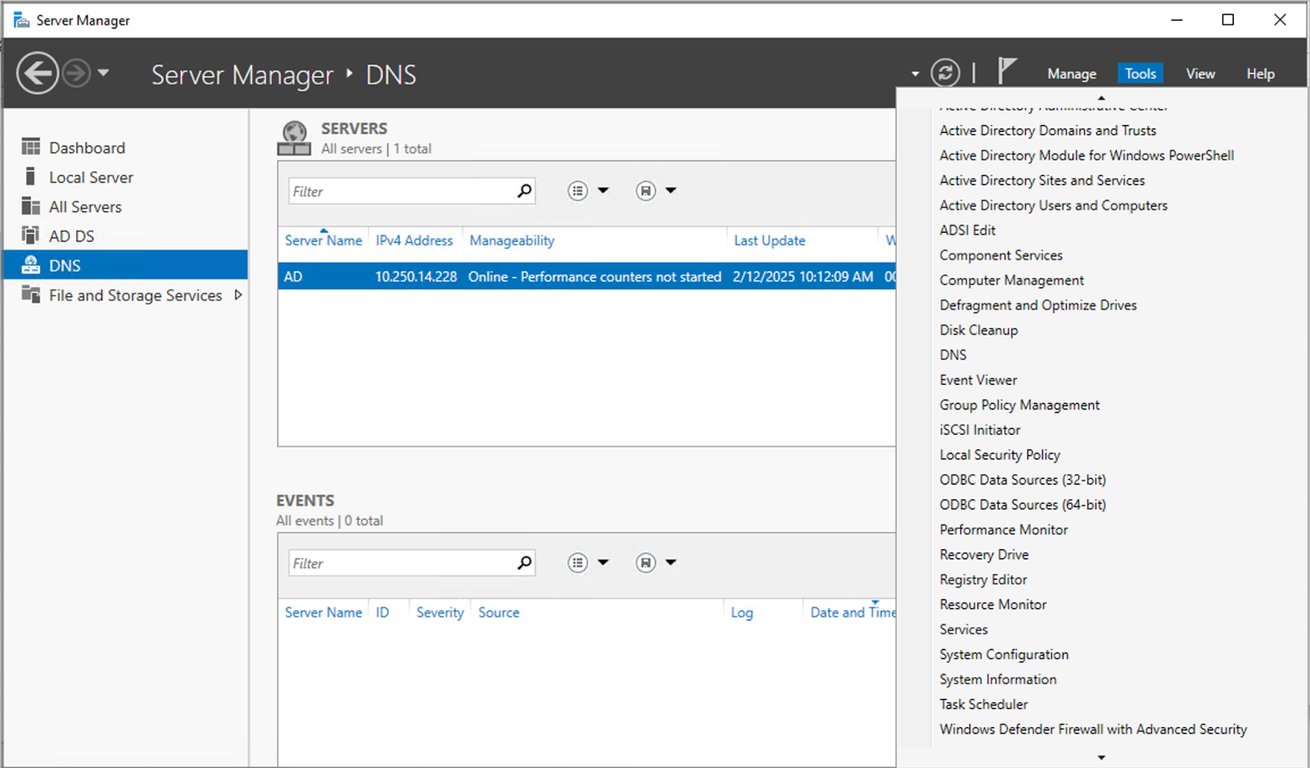Screen dimensions: 1310x768
Task: Click the search icon in Servers filter
Action: pos(524,191)
